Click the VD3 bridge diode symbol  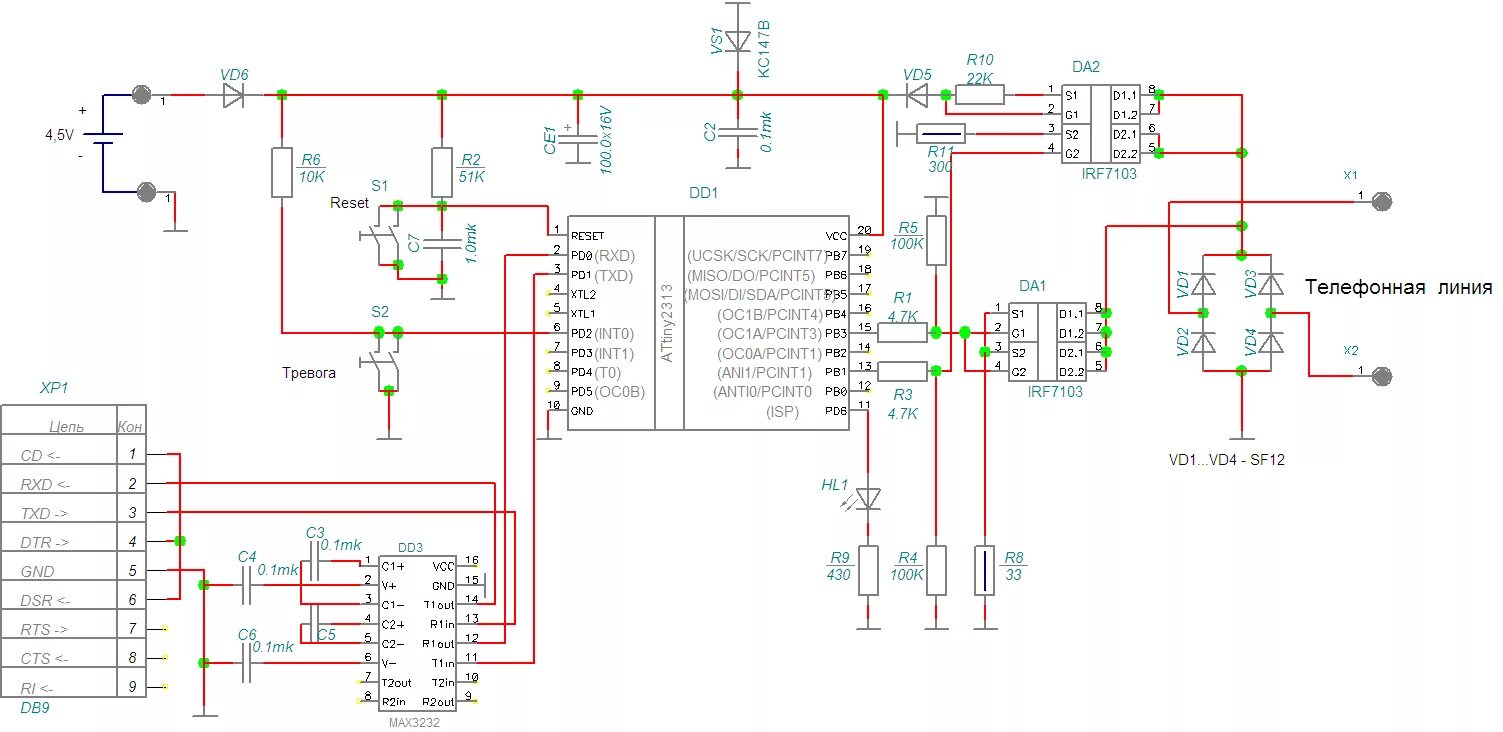[x=1271, y=284]
